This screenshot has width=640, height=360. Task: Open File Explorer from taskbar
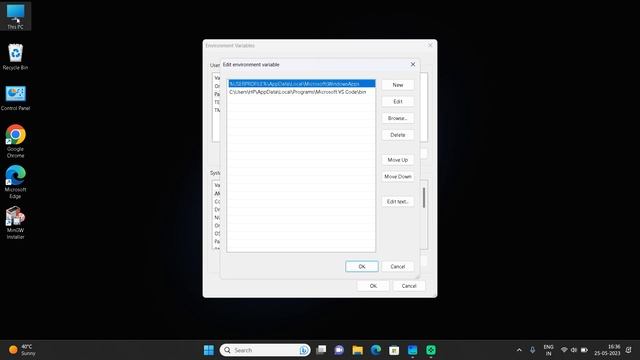click(358, 350)
